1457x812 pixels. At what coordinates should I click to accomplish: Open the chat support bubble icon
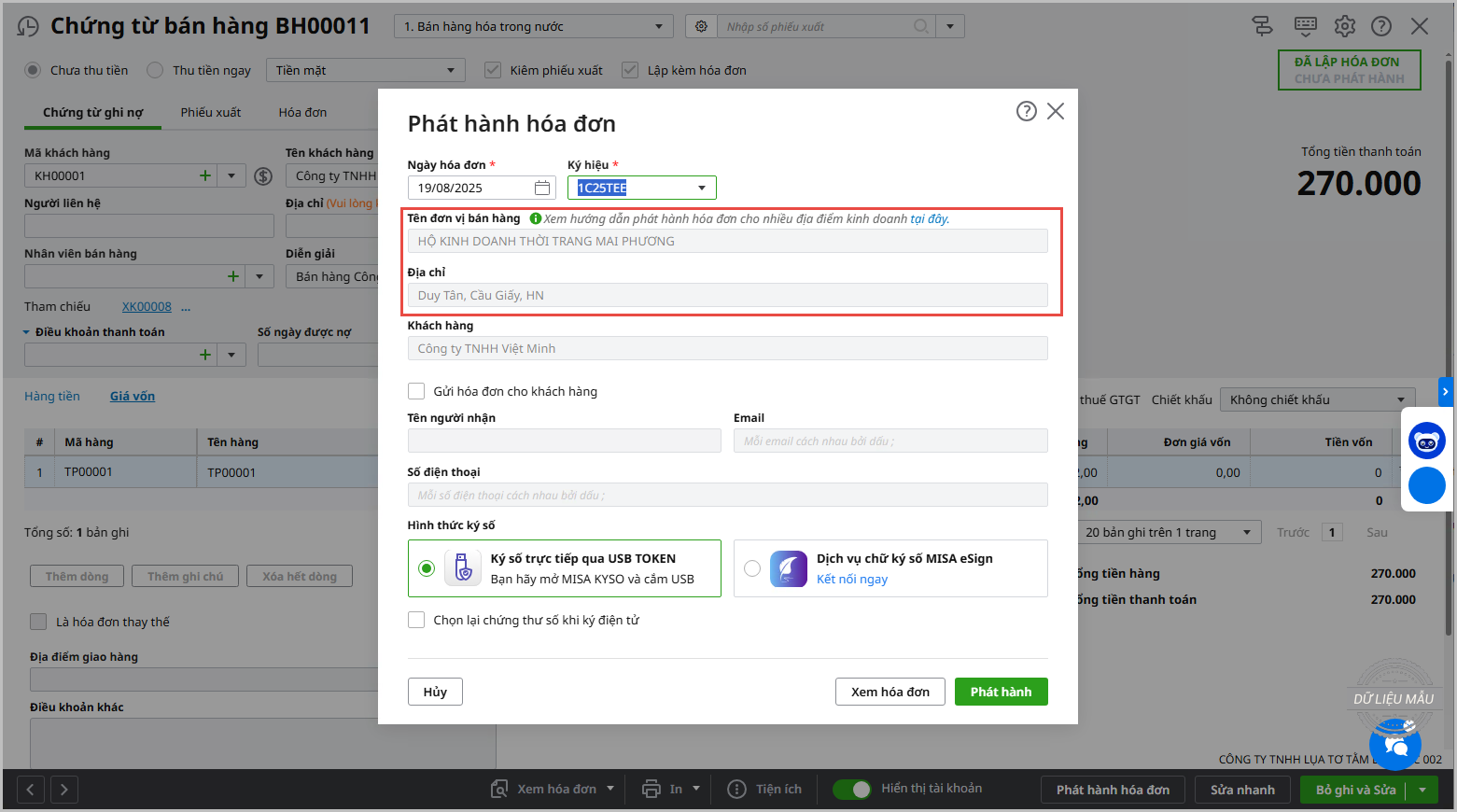1394,745
